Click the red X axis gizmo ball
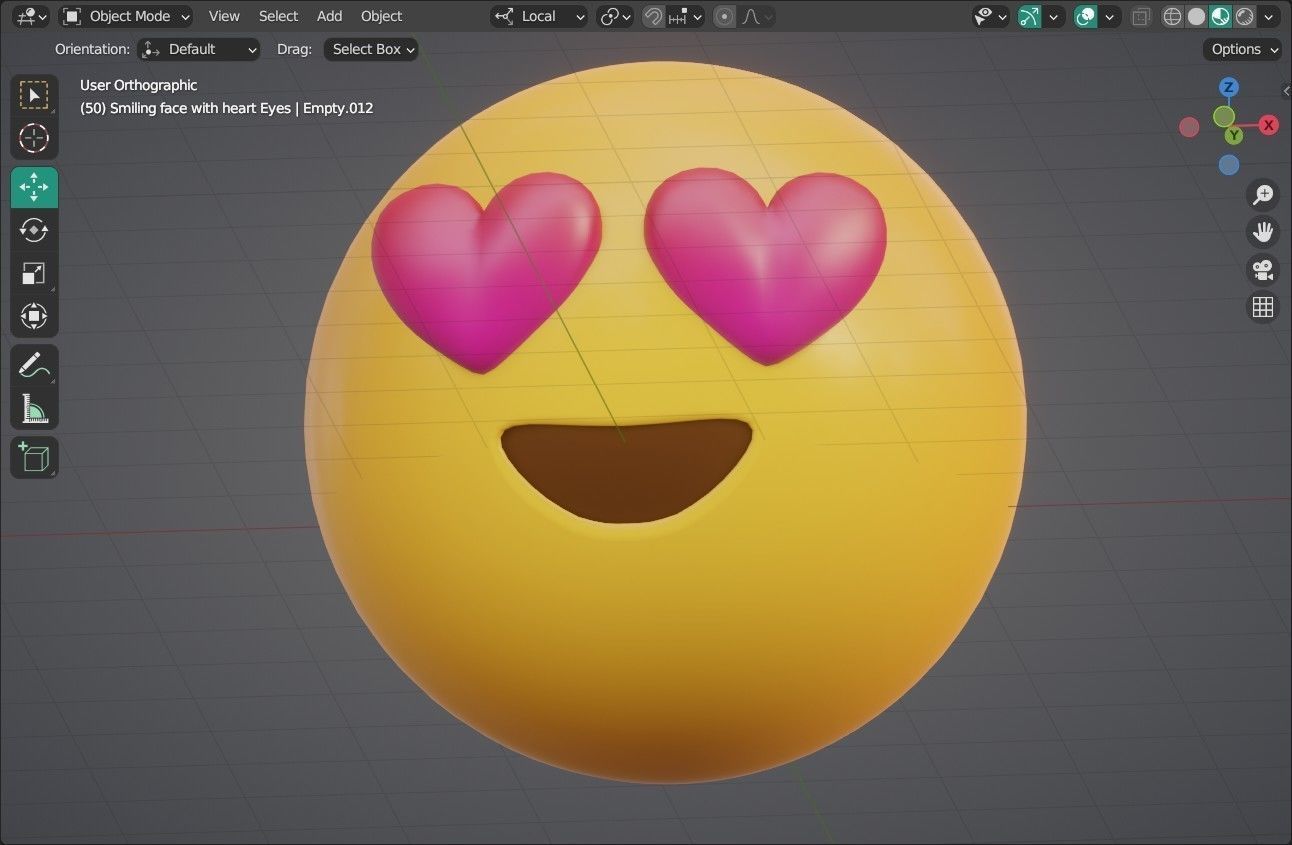Viewport: 1292px width, 845px height. coord(1268,125)
